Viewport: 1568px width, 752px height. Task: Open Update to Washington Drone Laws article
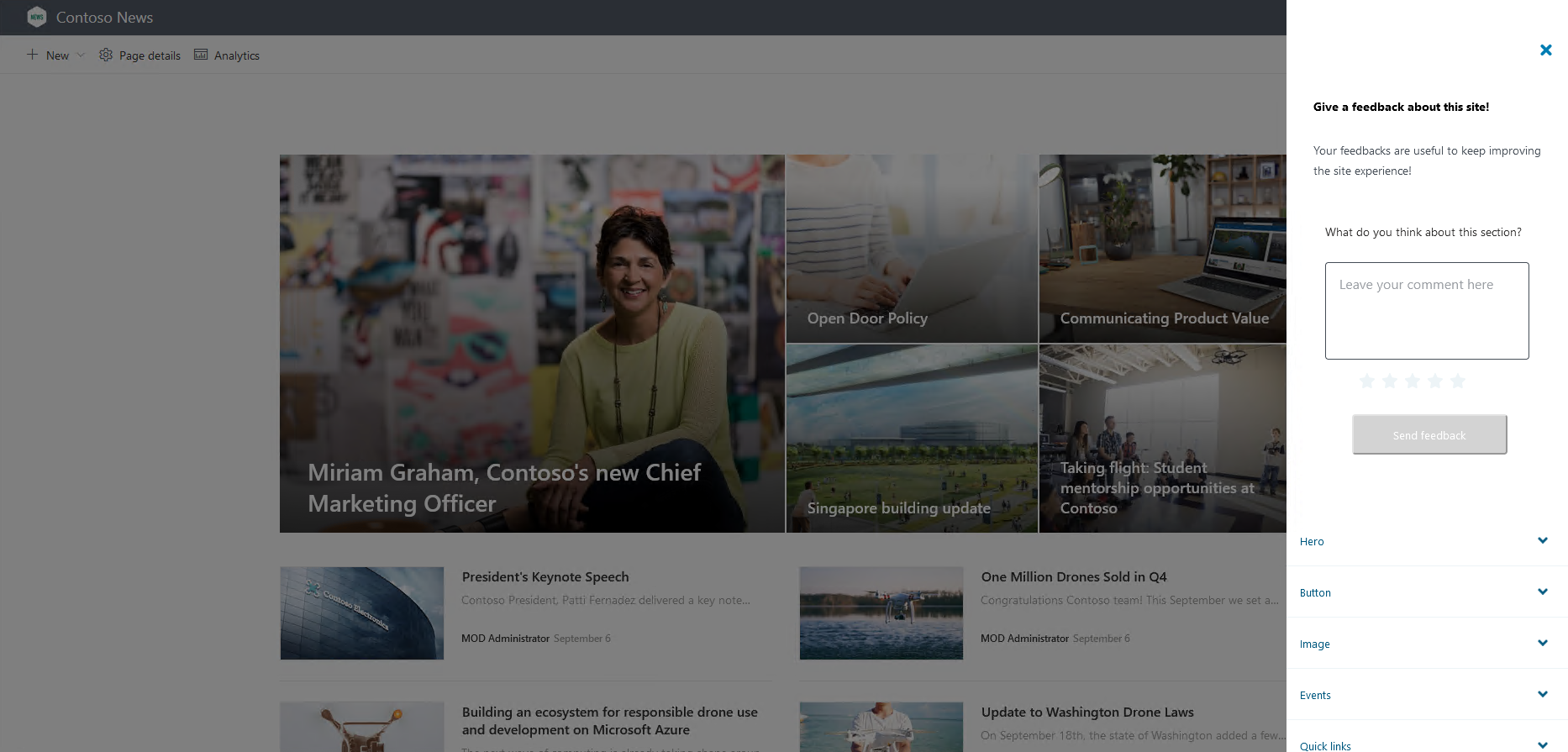point(1087,713)
